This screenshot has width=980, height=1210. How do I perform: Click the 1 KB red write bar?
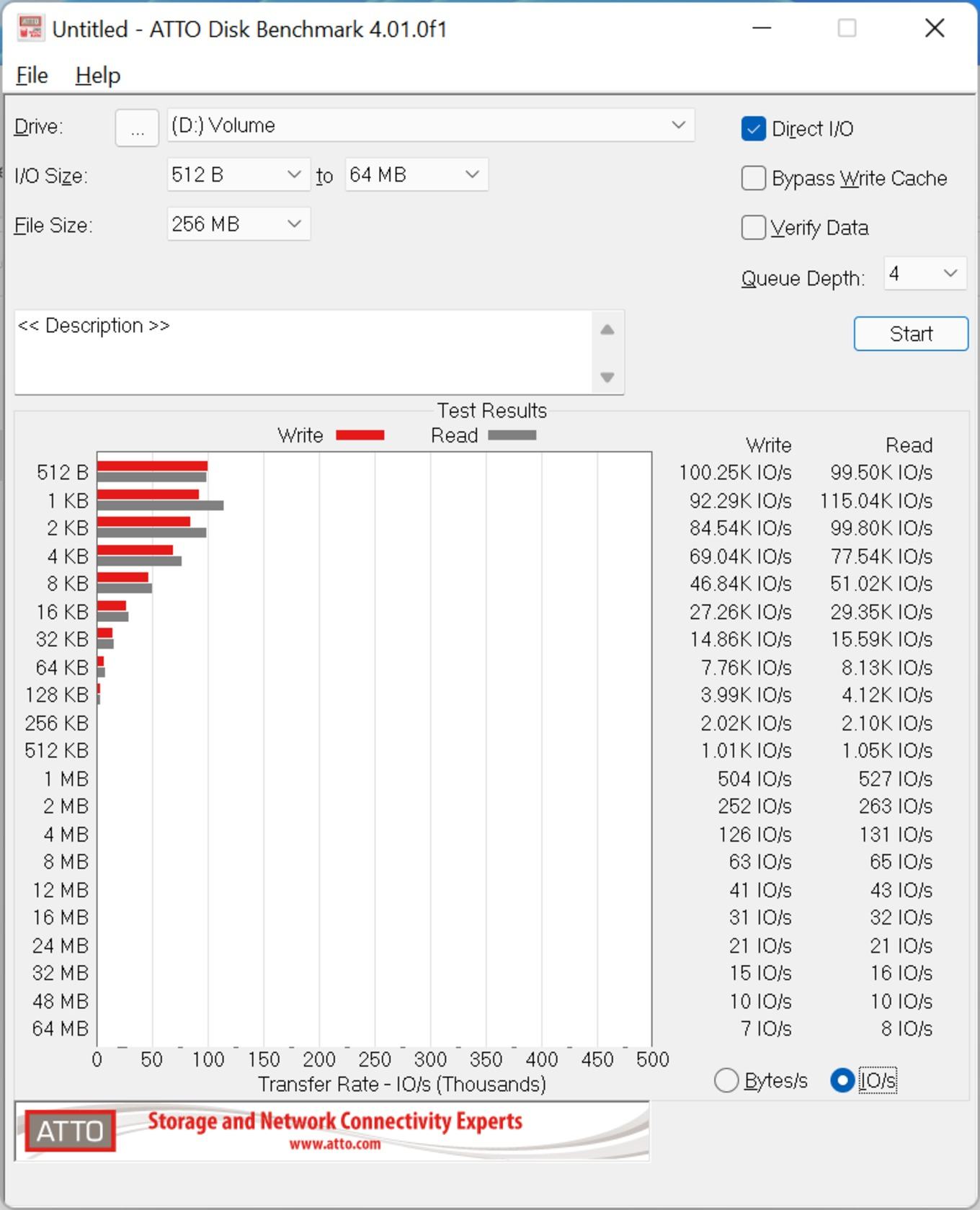[x=148, y=494]
